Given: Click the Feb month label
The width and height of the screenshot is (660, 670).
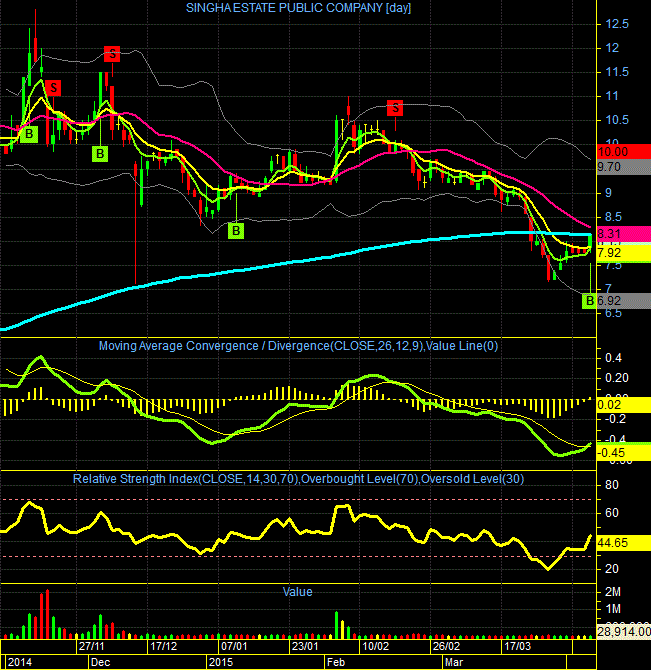Looking at the screenshot, I should (x=336, y=662).
